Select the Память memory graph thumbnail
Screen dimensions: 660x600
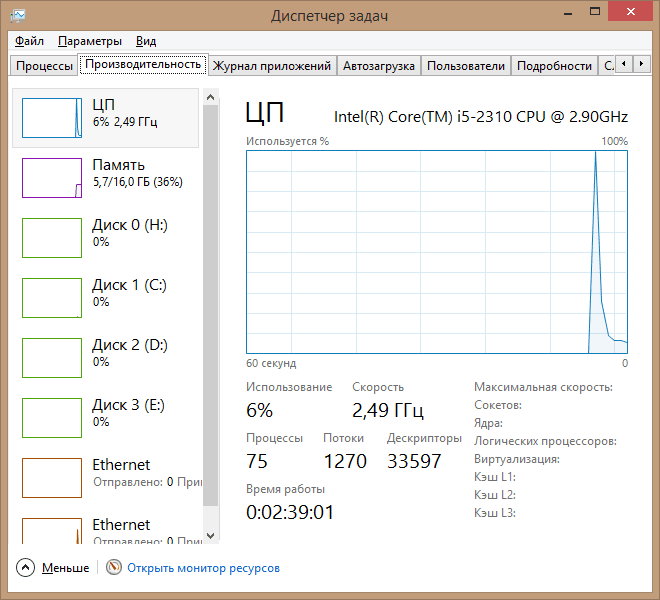pyautogui.click(x=51, y=178)
